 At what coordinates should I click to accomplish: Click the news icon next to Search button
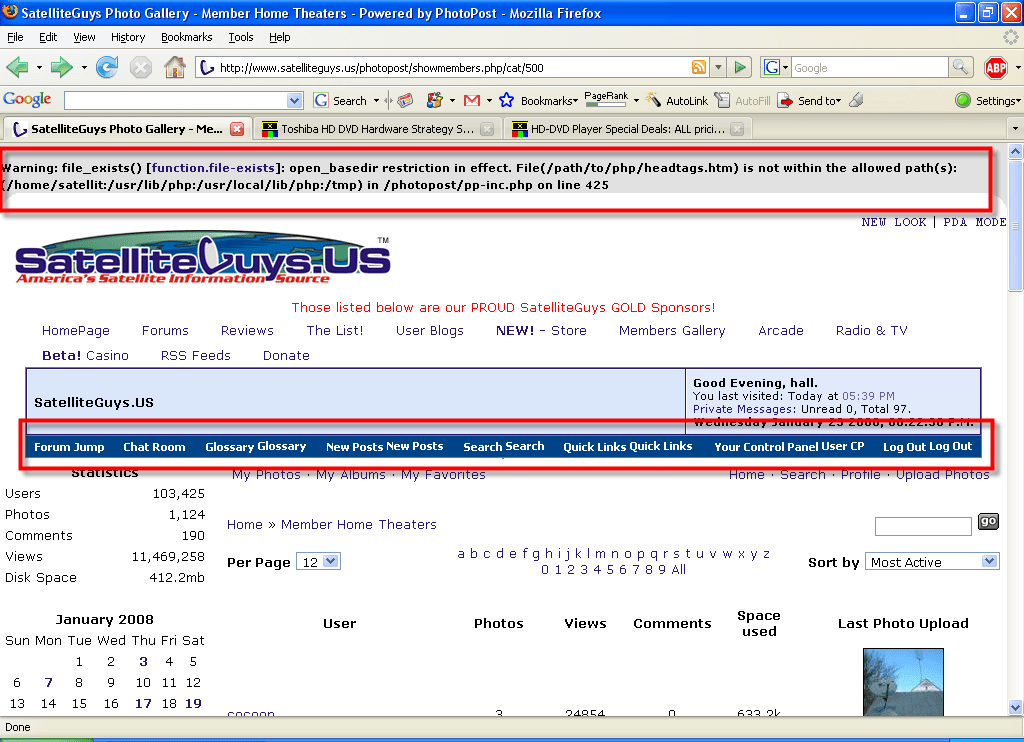click(x=405, y=100)
